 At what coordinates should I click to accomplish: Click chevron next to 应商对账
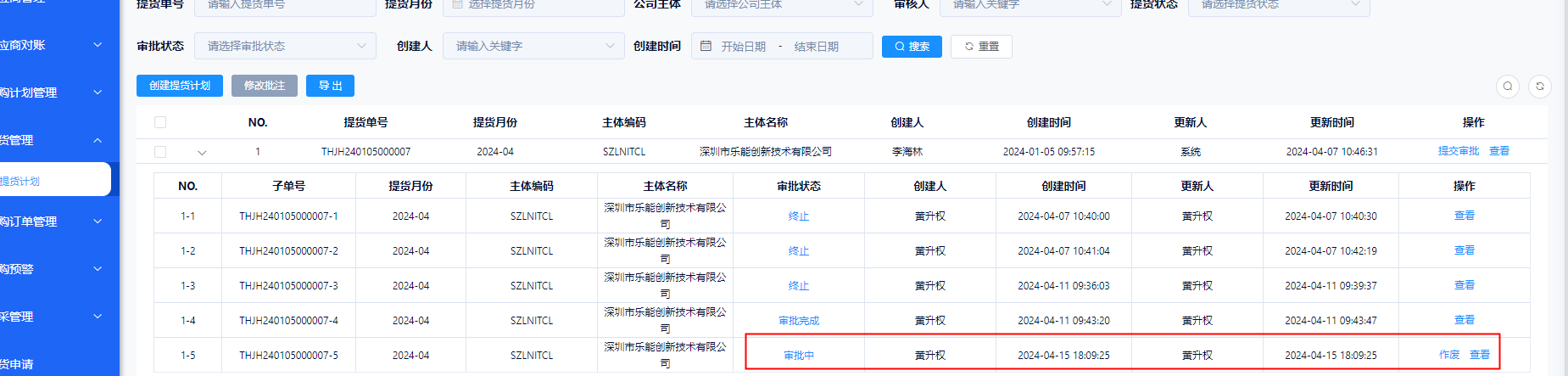98,45
